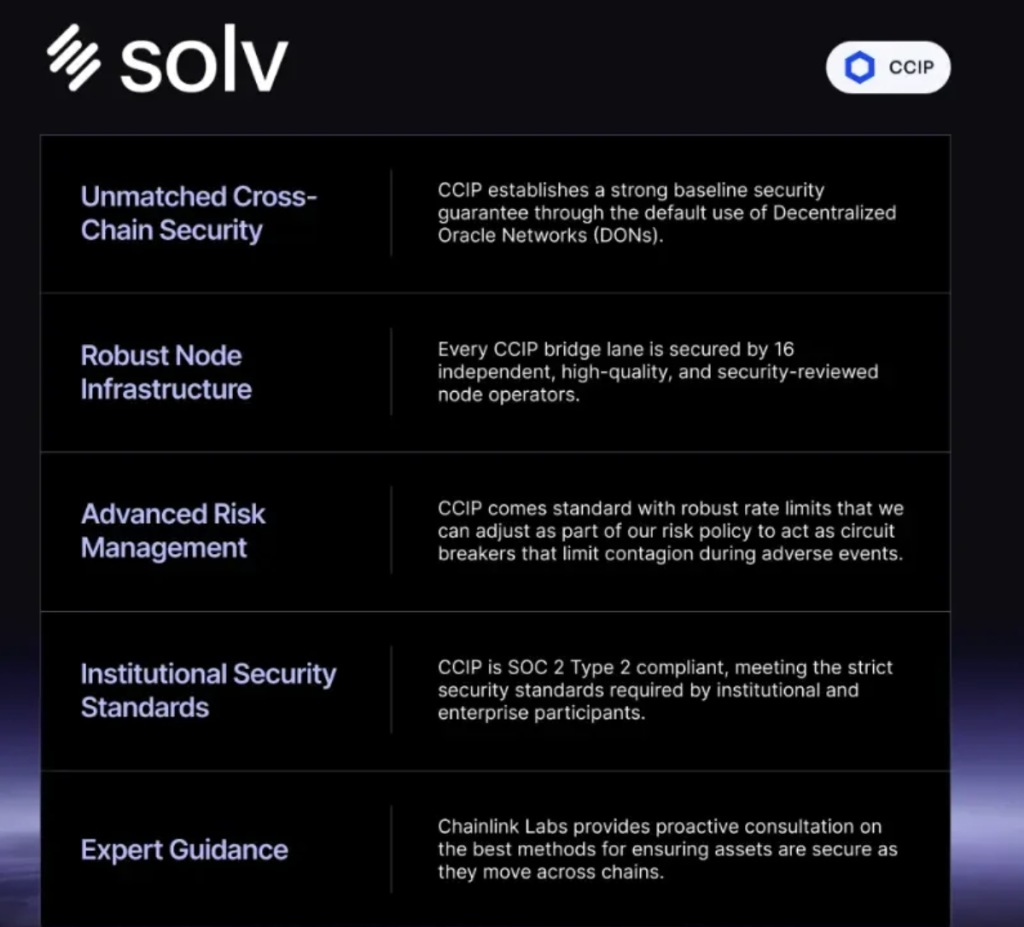Select the Robust Node Infrastructure heading
The image size is (1024, 927).
click(166, 372)
